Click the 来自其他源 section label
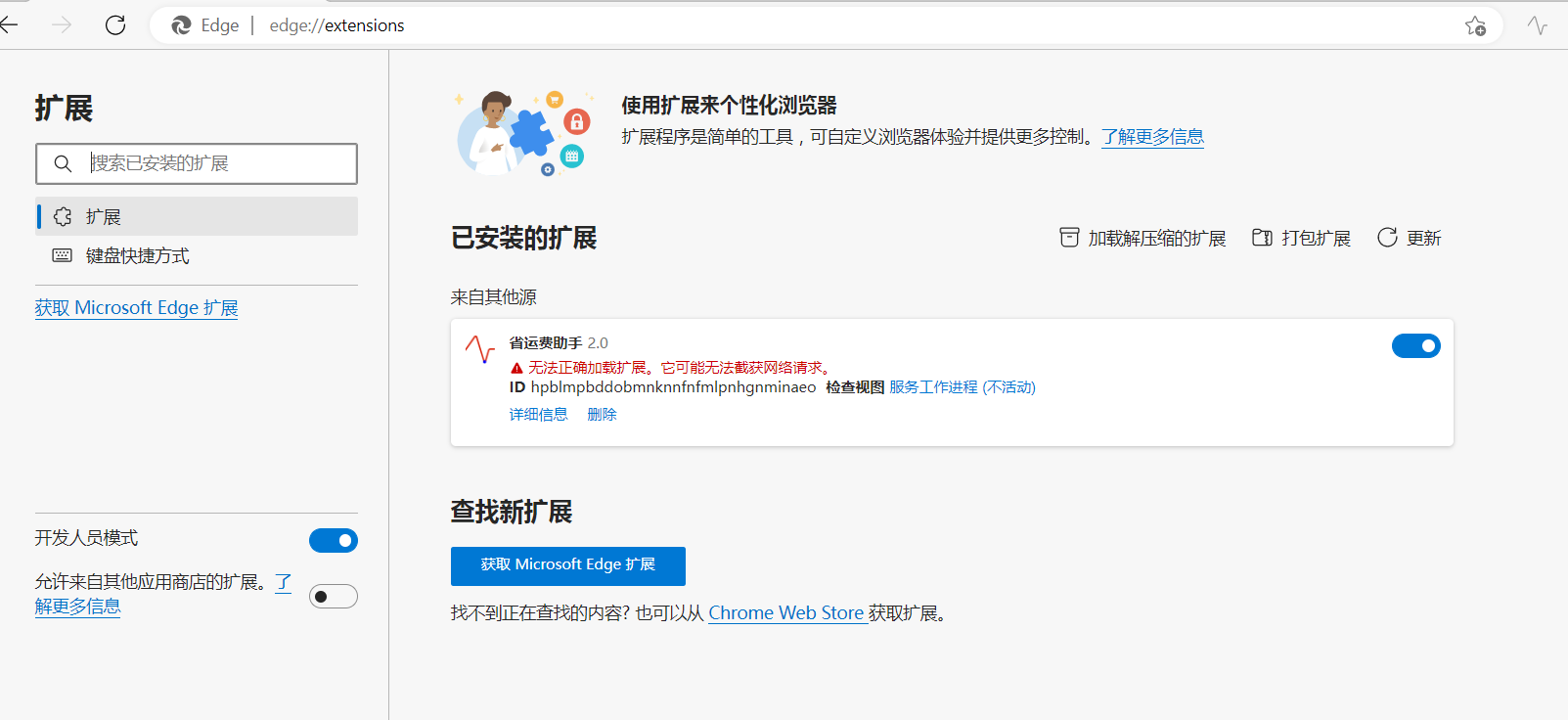Image resolution: width=1568 pixels, height=720 pixels. [x=493, y=297]
